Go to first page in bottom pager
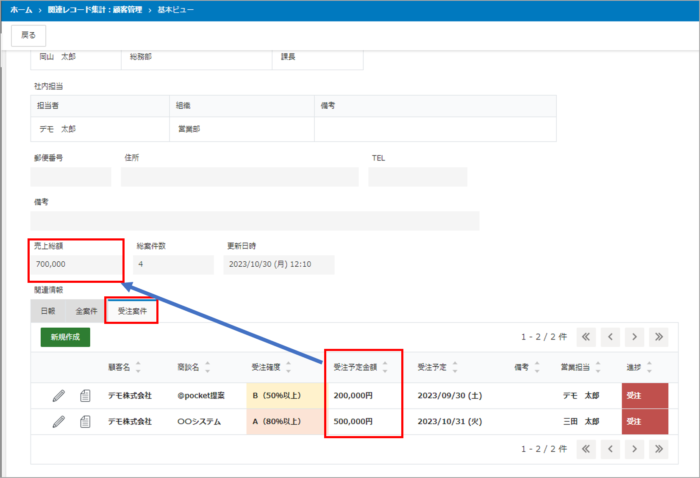The height and width of the screenshot is (478, 700). (586, 449)
